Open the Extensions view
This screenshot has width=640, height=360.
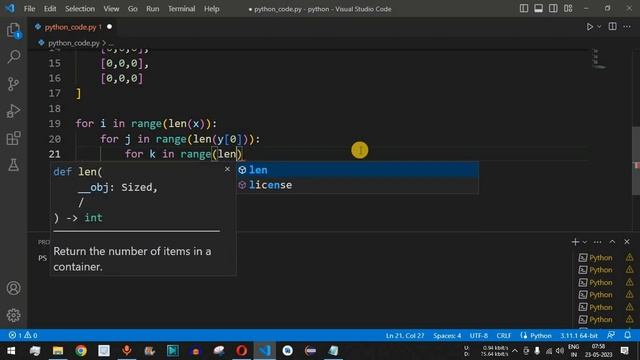tap(13, 138)
